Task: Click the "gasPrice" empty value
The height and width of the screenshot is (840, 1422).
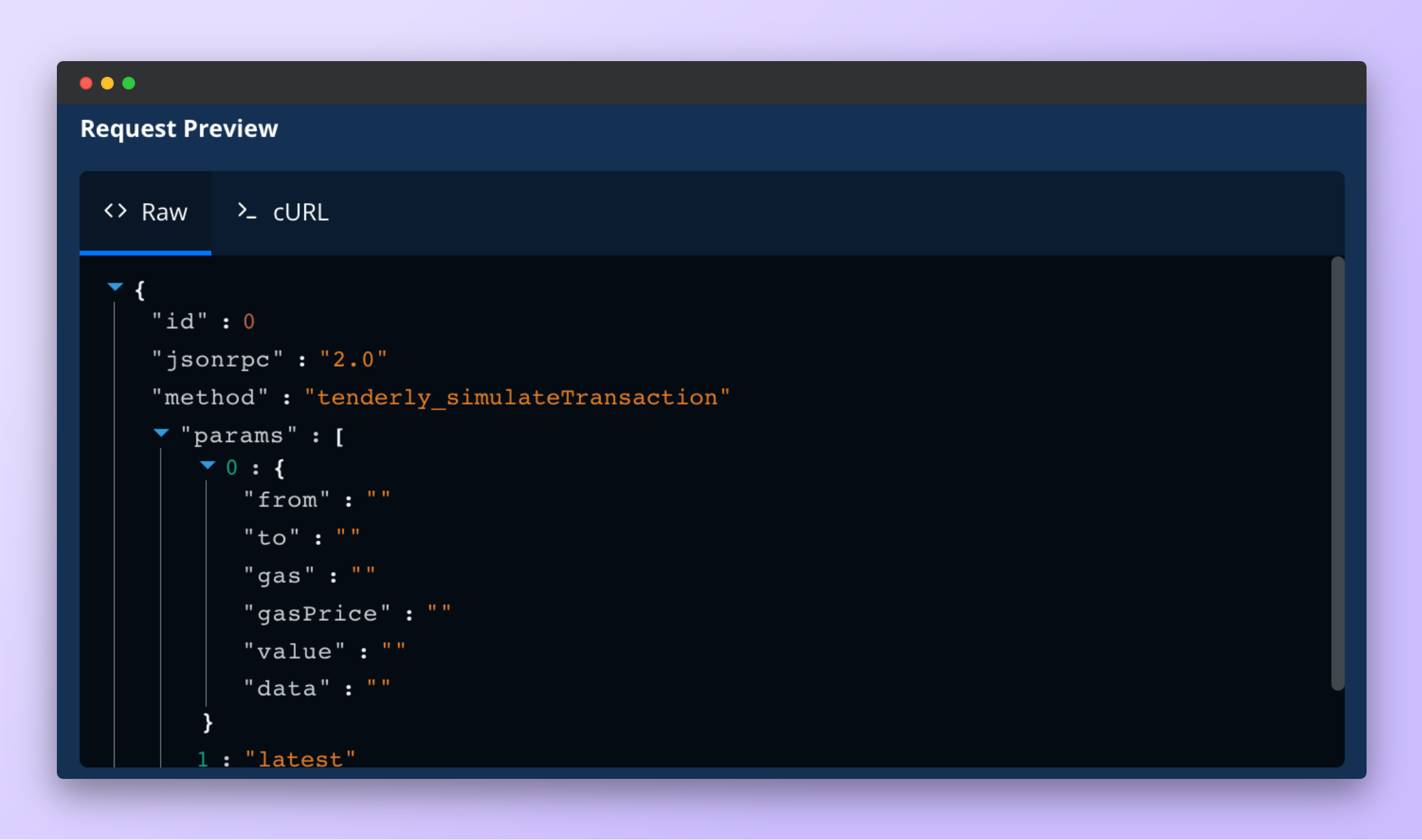Action: pos(439,613)
